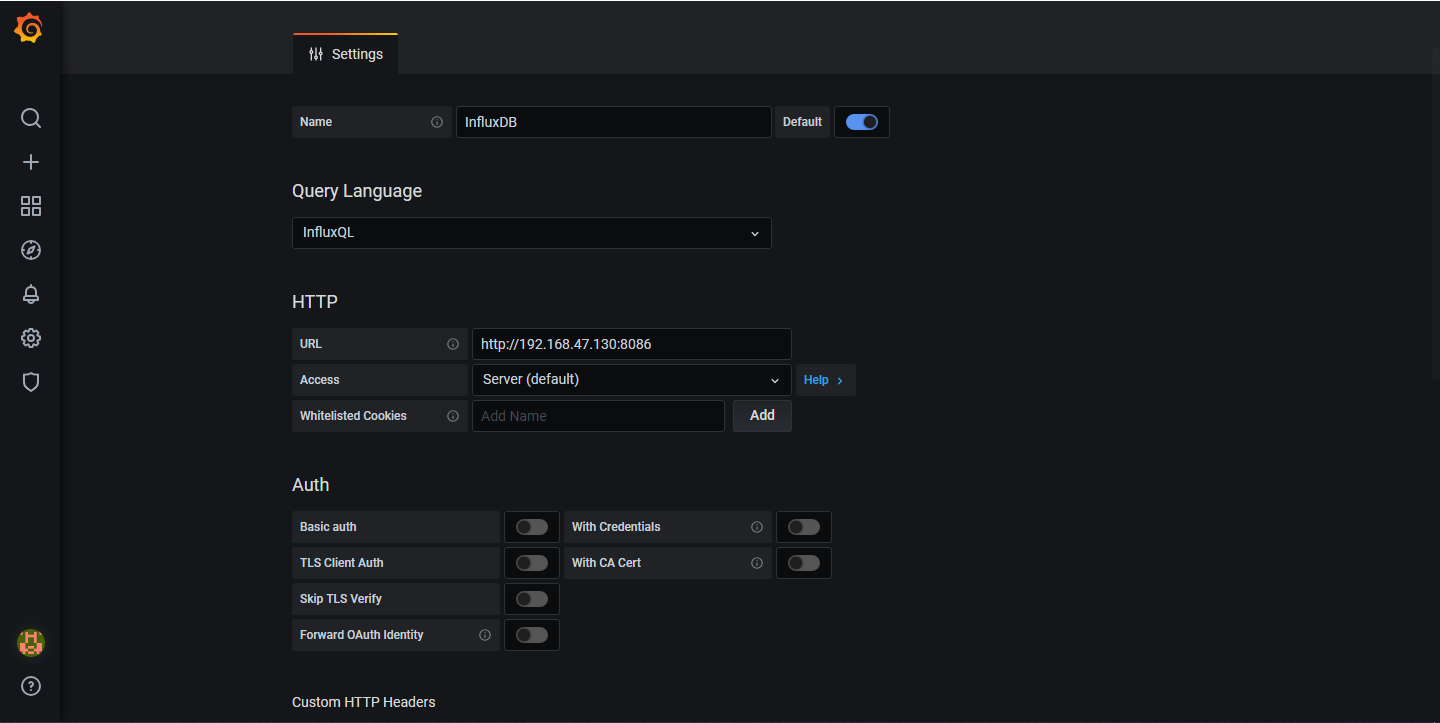Image resolution: width=1440 pixels, height=723 pixels.
Task: Open the Server Admin shield icon
Action: tap(30, 382)
